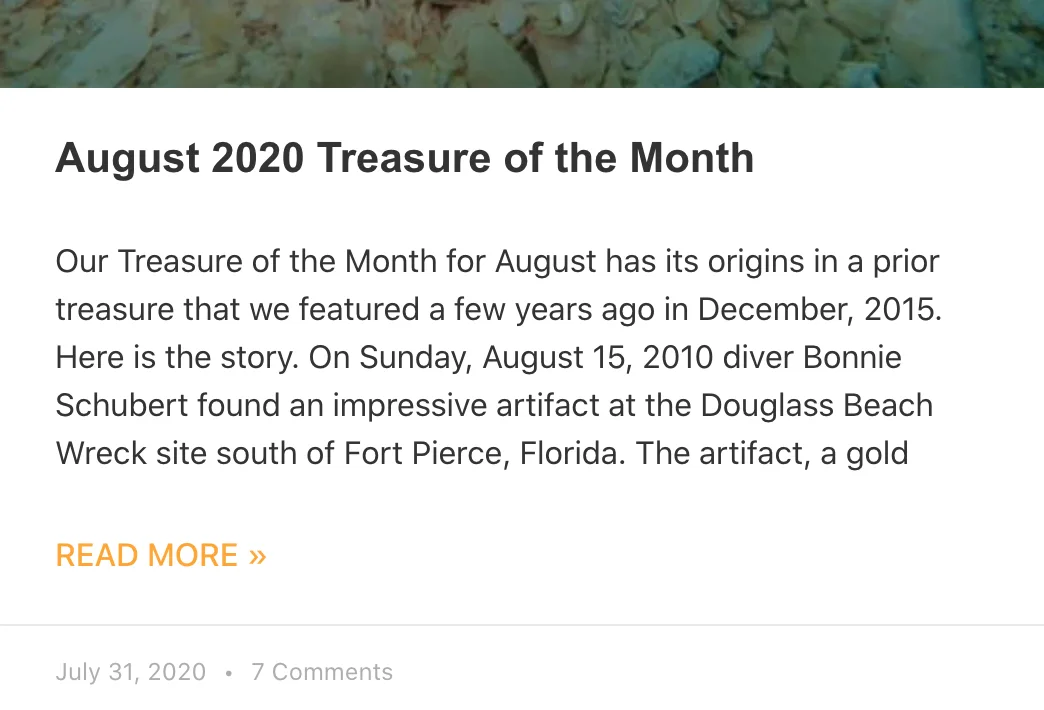This screenshot has height=710, width=1044.
Task: Click the post excerpt paragraph
Action: coord(499,357)
